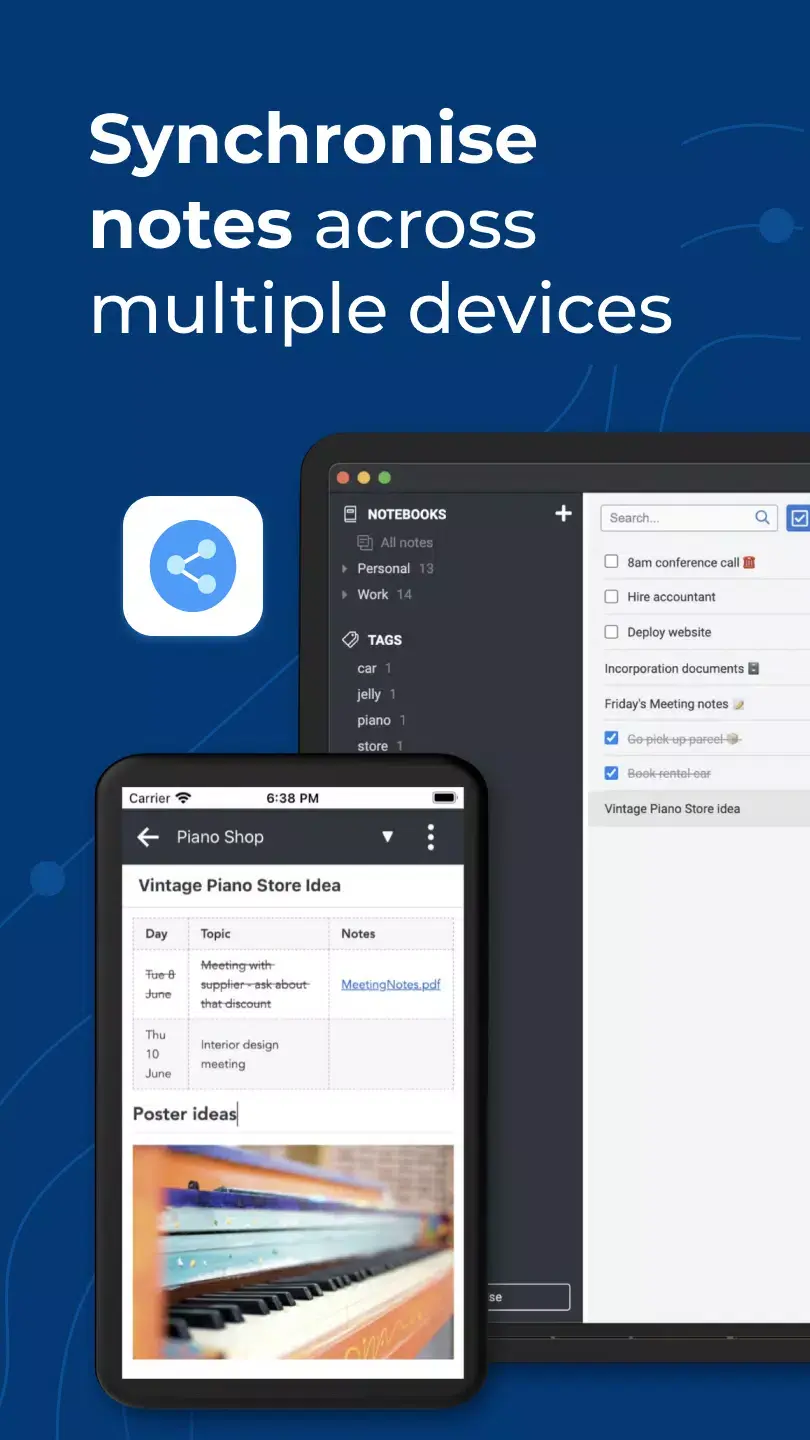The image size is (810, 1440).
Task: Tap the back arrow on Piano Shop
Action: coord(147,837)
